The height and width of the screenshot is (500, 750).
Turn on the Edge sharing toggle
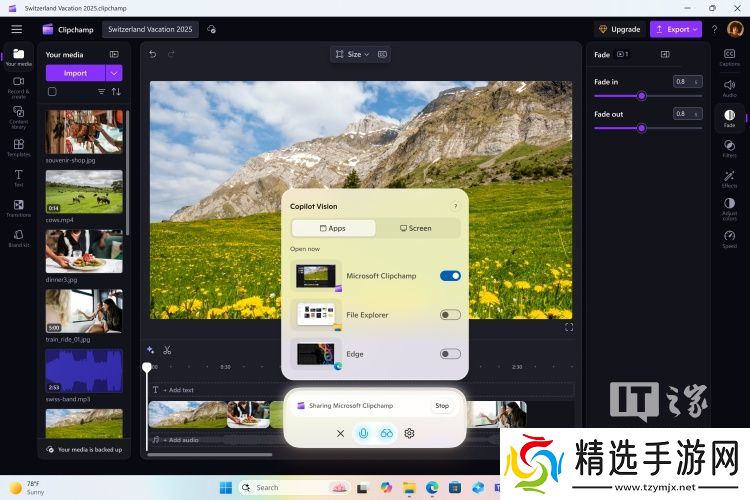tap(450, 353)
